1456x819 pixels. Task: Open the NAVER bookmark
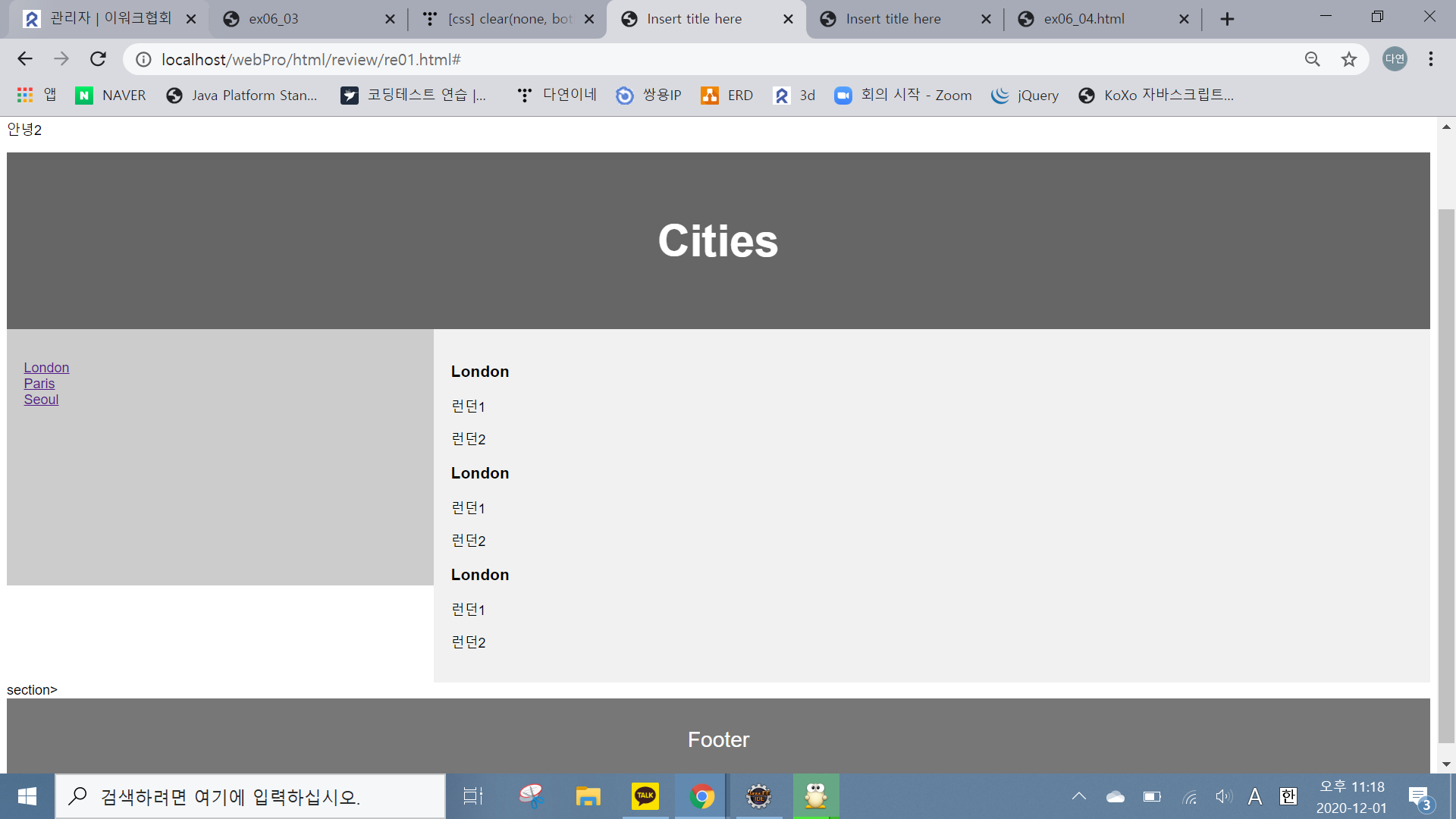click(x=111, y=95)
